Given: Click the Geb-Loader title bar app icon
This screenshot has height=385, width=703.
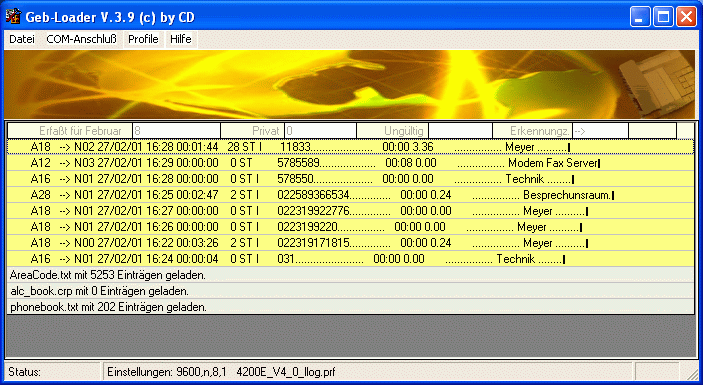Looking at the screenshot, I should [13, 17].
